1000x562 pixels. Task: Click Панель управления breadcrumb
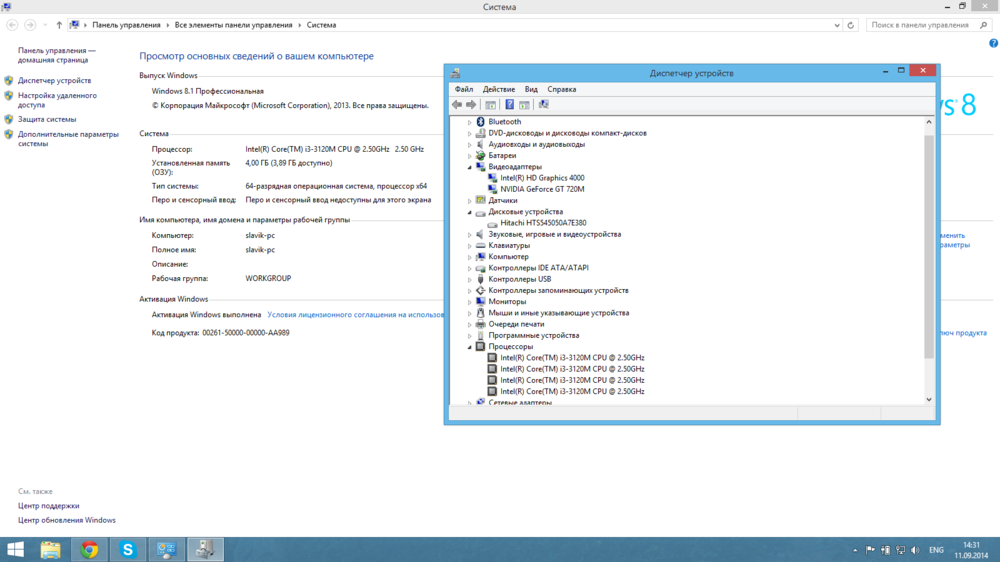[126, 26]
